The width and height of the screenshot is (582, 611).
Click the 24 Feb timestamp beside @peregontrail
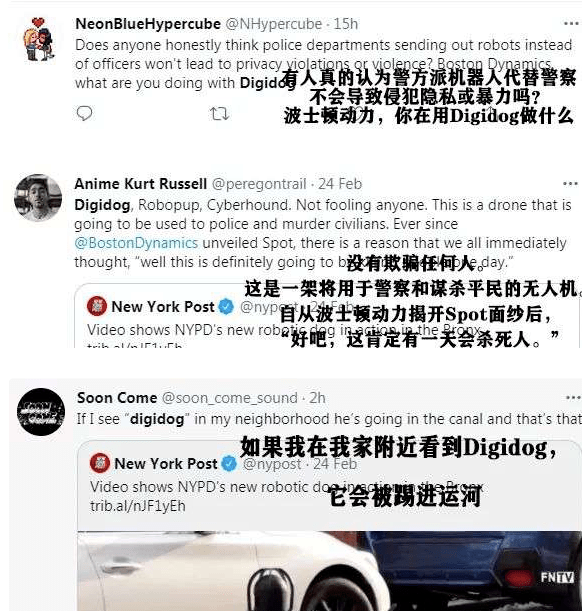tap(340, 184)
